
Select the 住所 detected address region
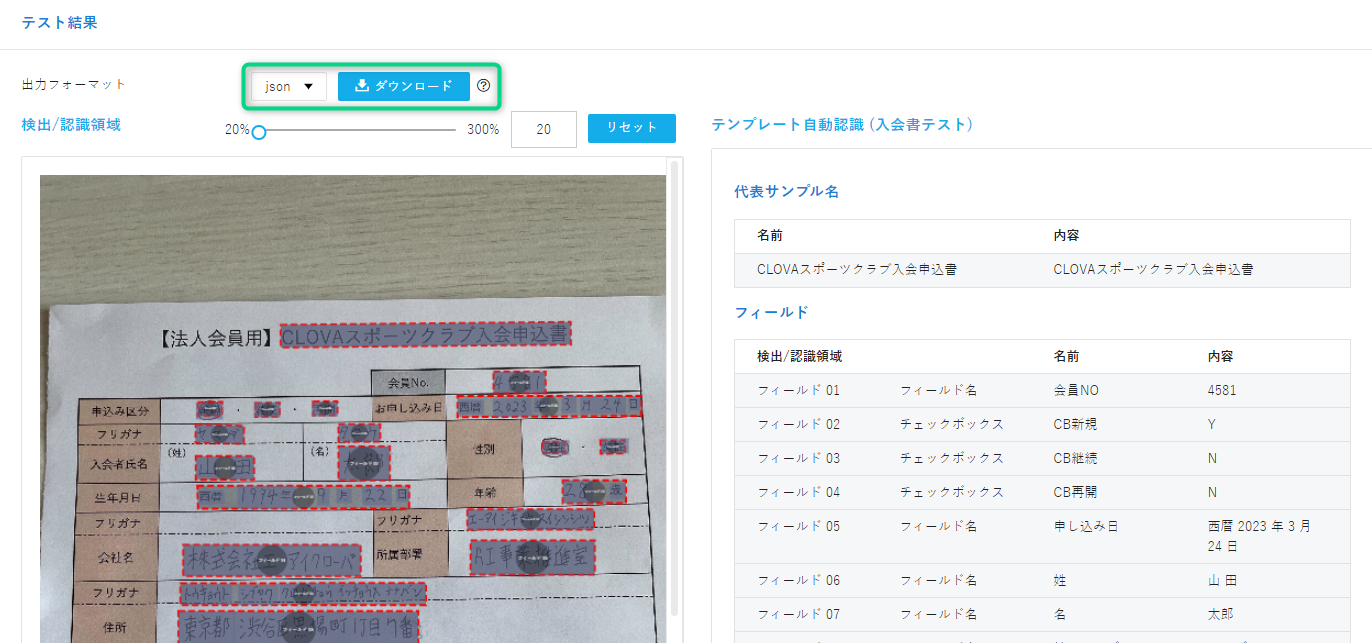(299, 627)
